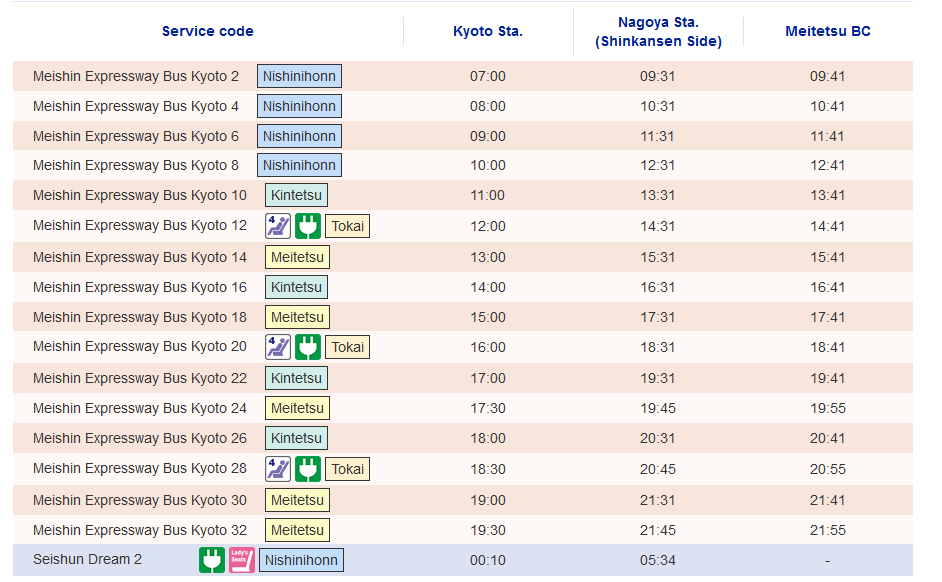Viewport: 942px width, 582px height.
Task: Click the 12:31 Nagoya Sta. arrival time
Action: [x=658, y=165]
